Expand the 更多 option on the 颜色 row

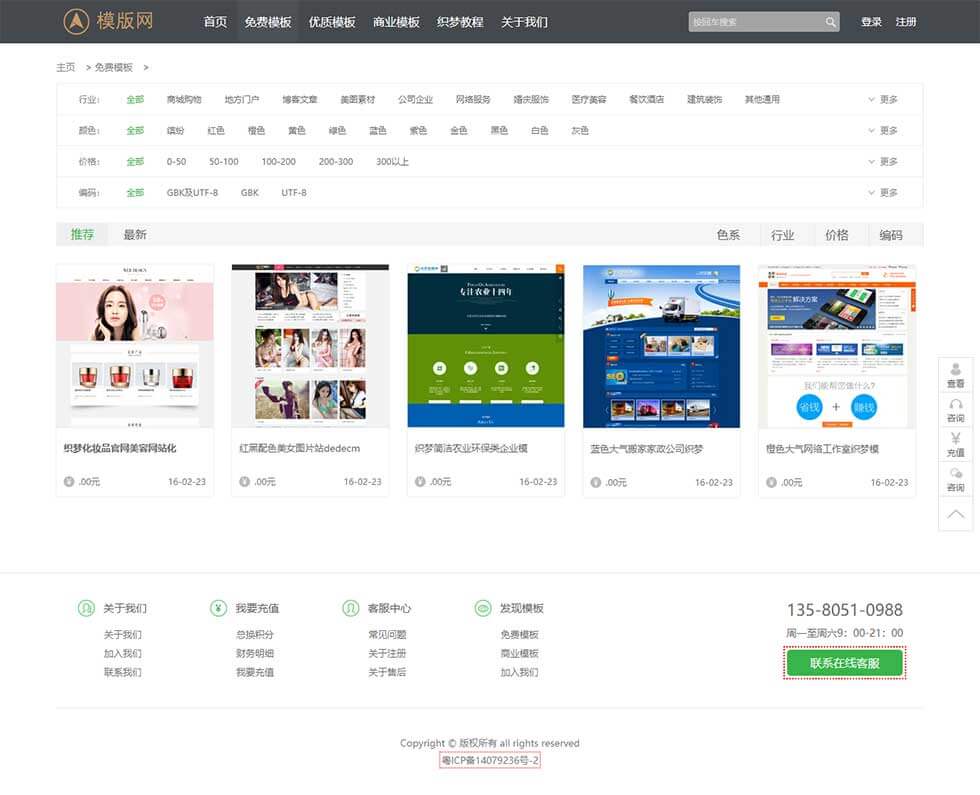(x=884, y=130)
